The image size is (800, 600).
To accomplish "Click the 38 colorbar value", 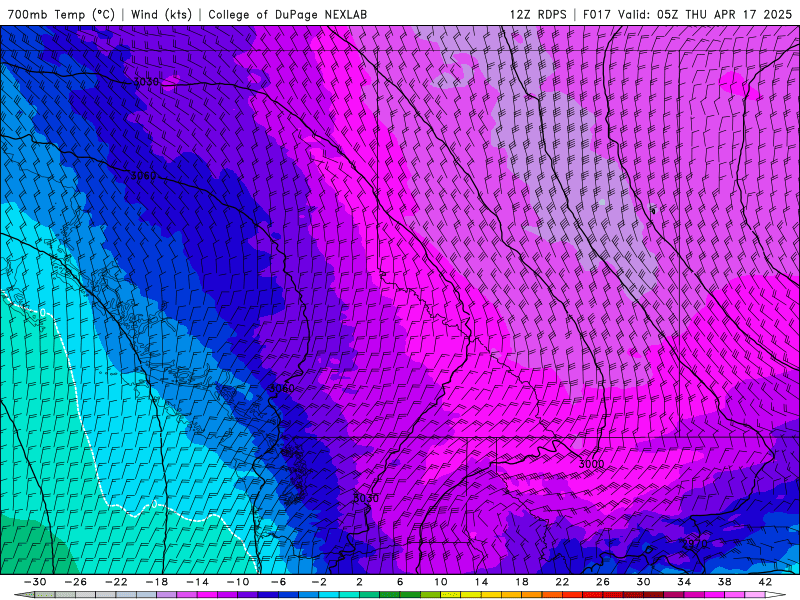I will (724, 582).
